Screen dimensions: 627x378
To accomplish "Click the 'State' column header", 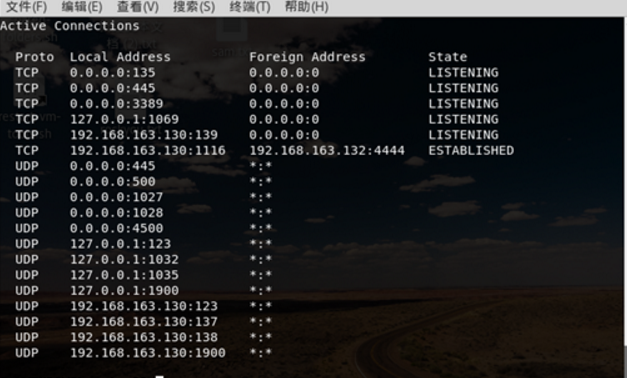I will [447, 57].
